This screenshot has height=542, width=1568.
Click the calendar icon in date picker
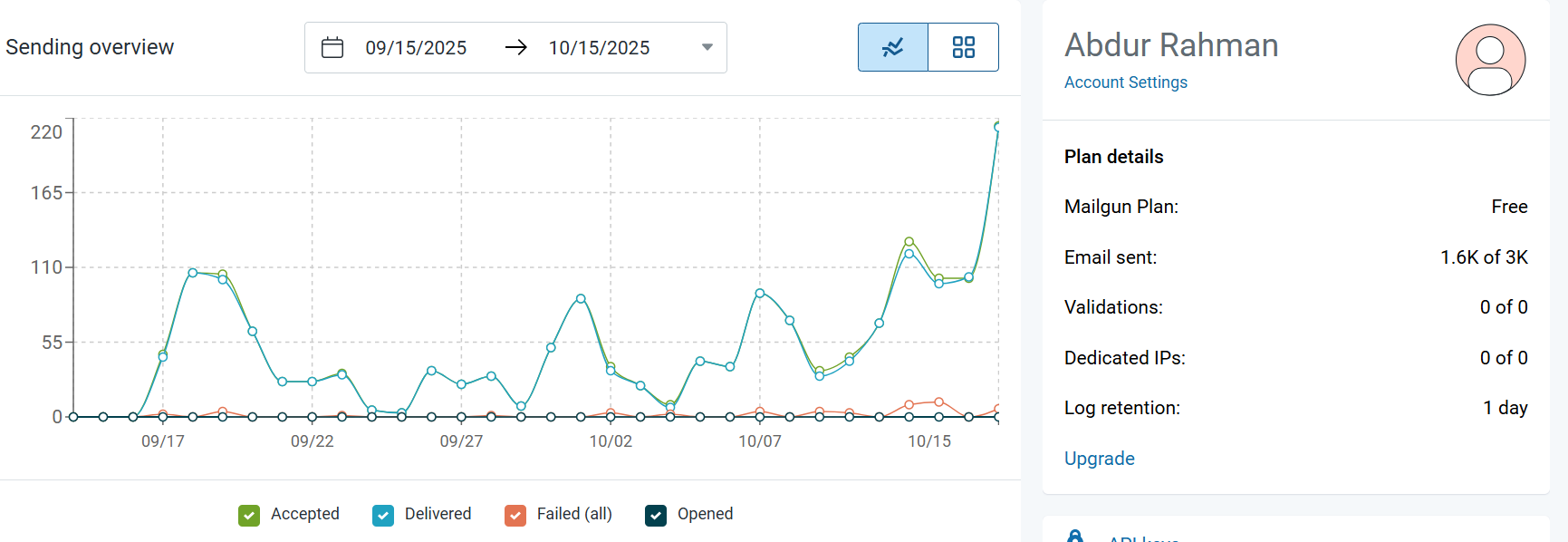(332, 48)
